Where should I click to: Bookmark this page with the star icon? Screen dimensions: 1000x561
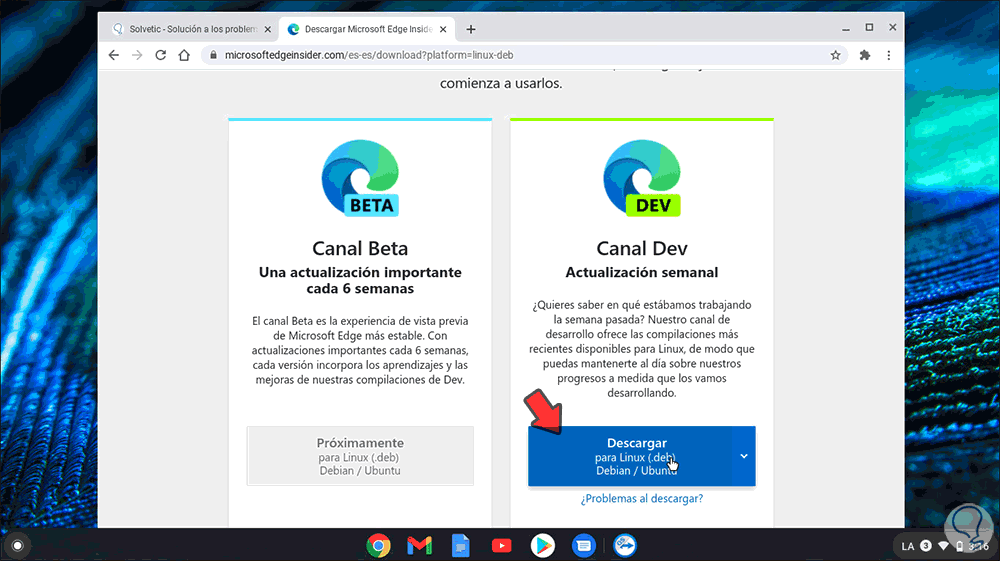(835, 55)
